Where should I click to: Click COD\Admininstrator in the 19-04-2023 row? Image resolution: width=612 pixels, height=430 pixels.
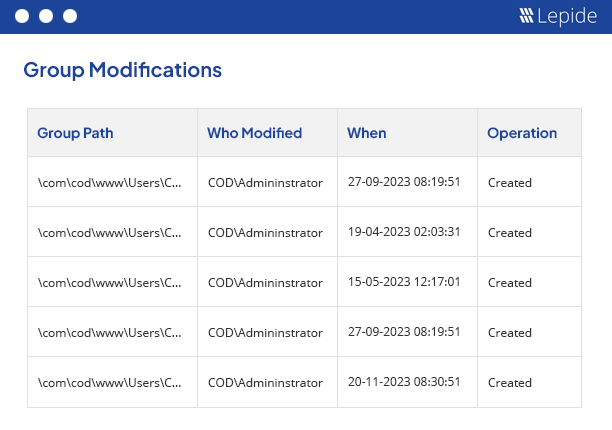point(265,232)
